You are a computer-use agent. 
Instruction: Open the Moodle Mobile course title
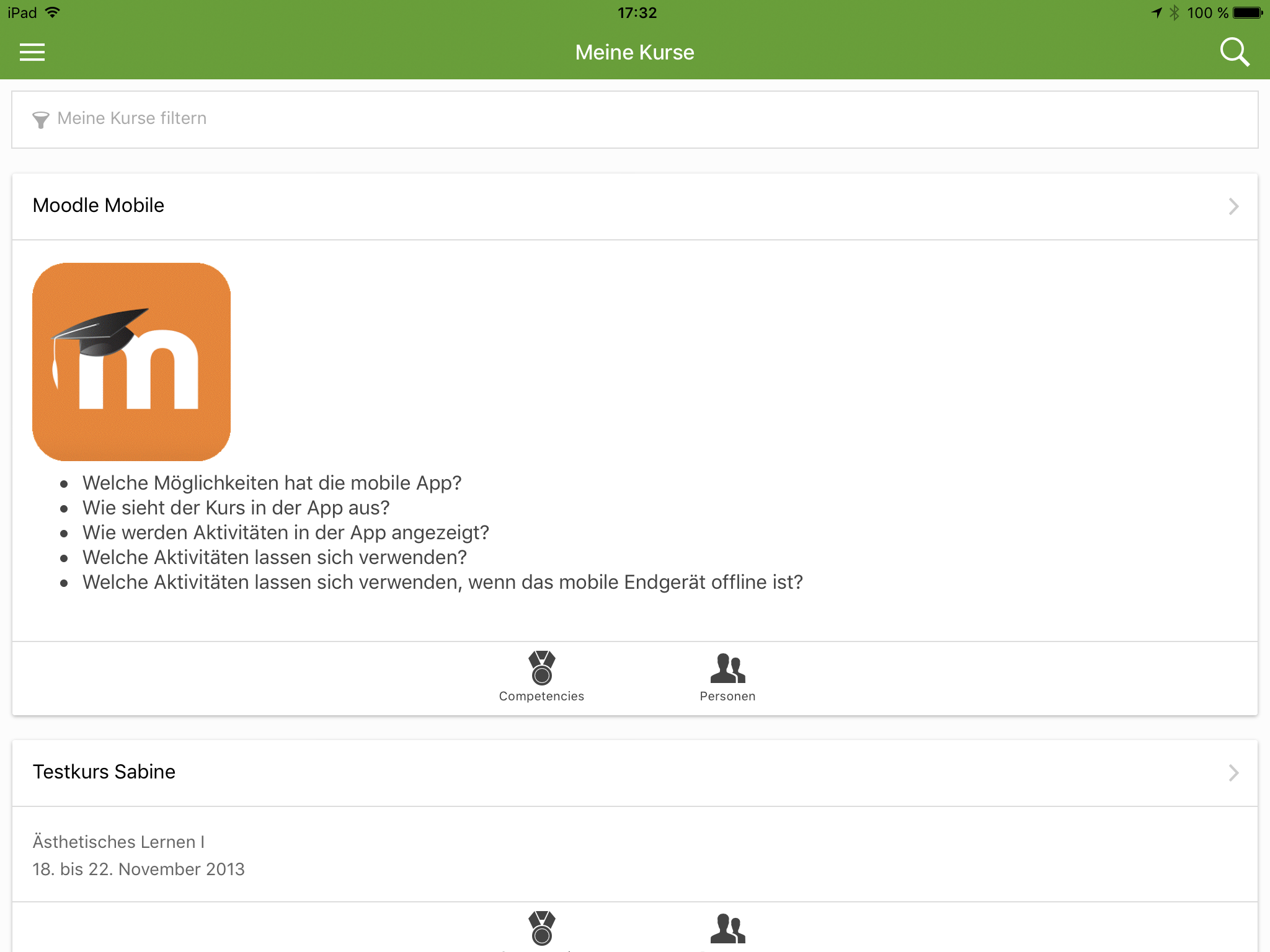coord(99,205)
